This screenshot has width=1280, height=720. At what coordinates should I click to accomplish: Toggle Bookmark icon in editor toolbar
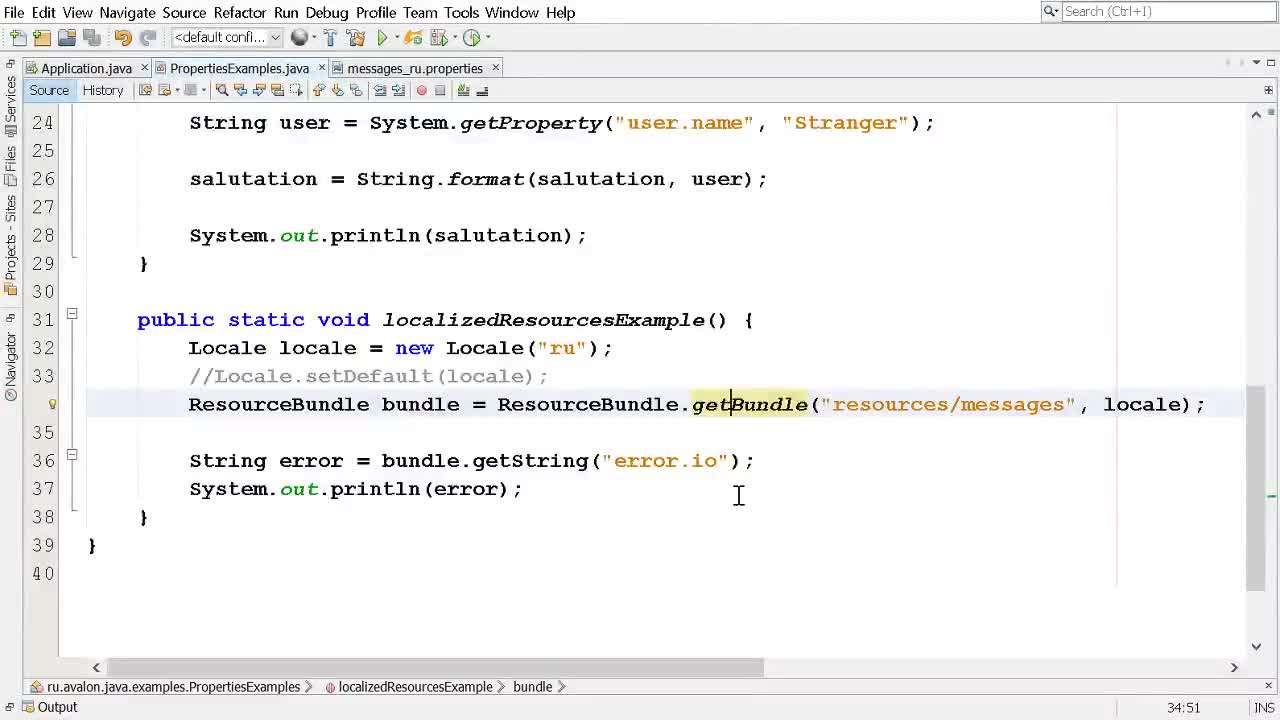[356, 90]
